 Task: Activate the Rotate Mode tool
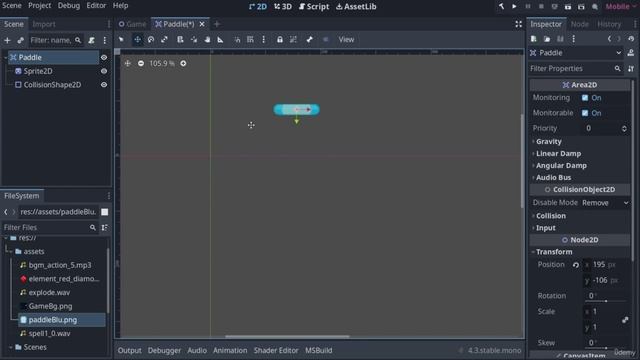pos(151,40)
